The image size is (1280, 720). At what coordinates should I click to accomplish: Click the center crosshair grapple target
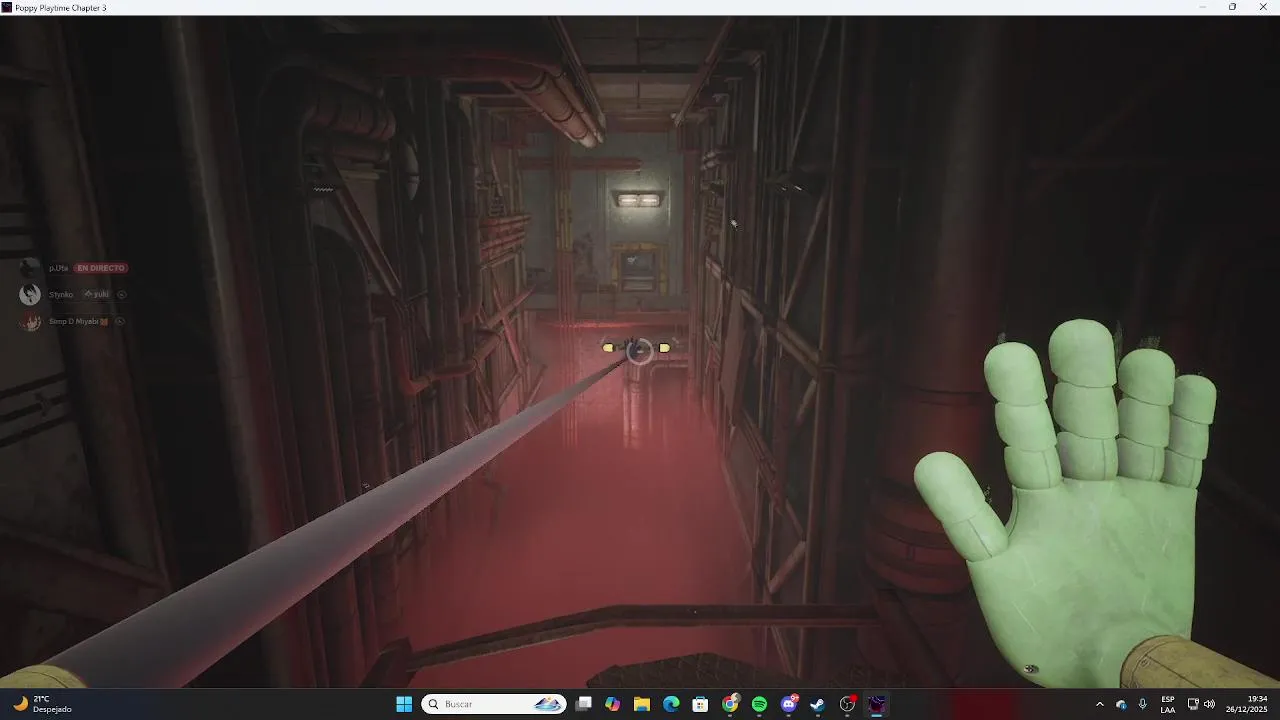click(x=638, y=350)
